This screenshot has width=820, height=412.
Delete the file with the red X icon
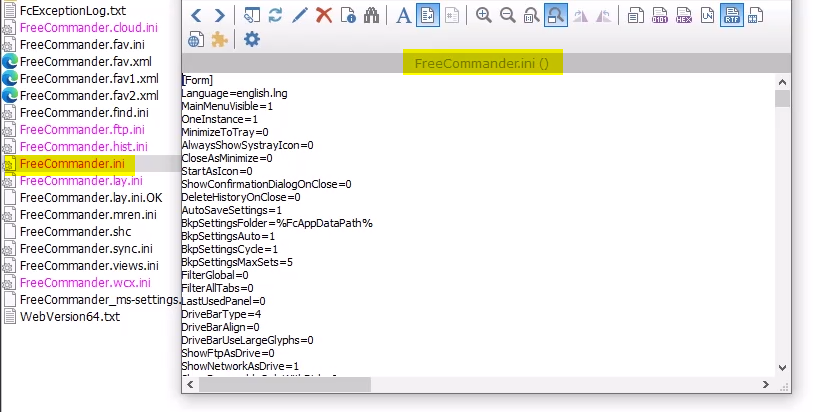(324, 15)
